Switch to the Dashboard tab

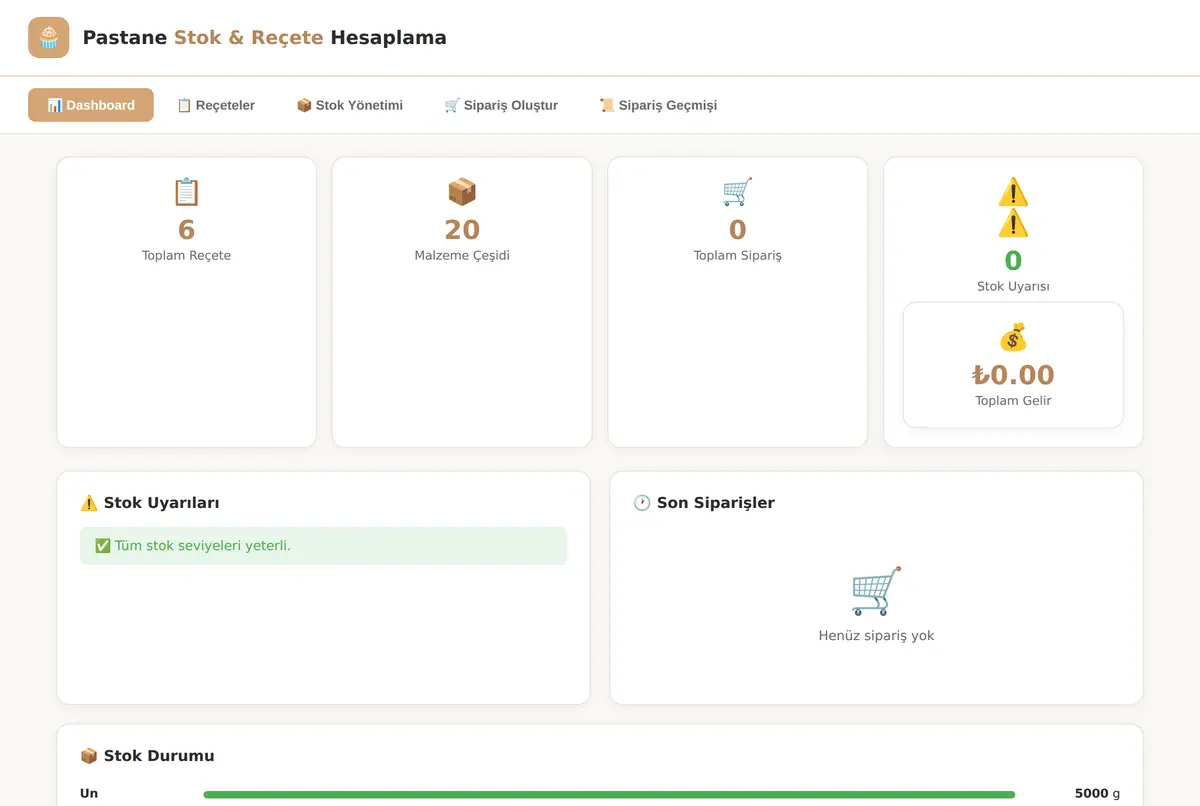pyautogui.click(x=91, y=105)
